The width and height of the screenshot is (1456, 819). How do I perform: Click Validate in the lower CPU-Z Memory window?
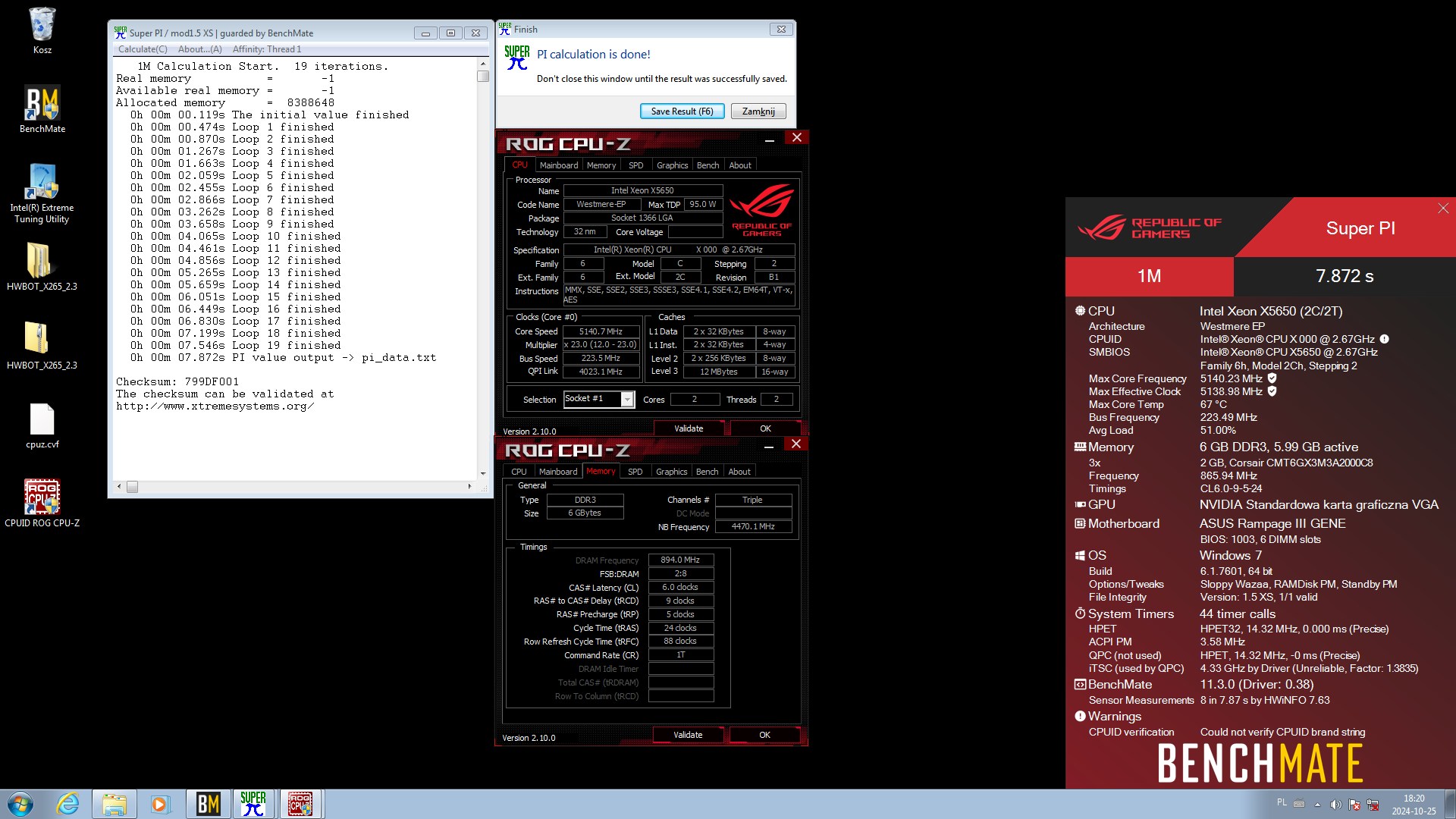pyautogui.click(x=688, y=735)
